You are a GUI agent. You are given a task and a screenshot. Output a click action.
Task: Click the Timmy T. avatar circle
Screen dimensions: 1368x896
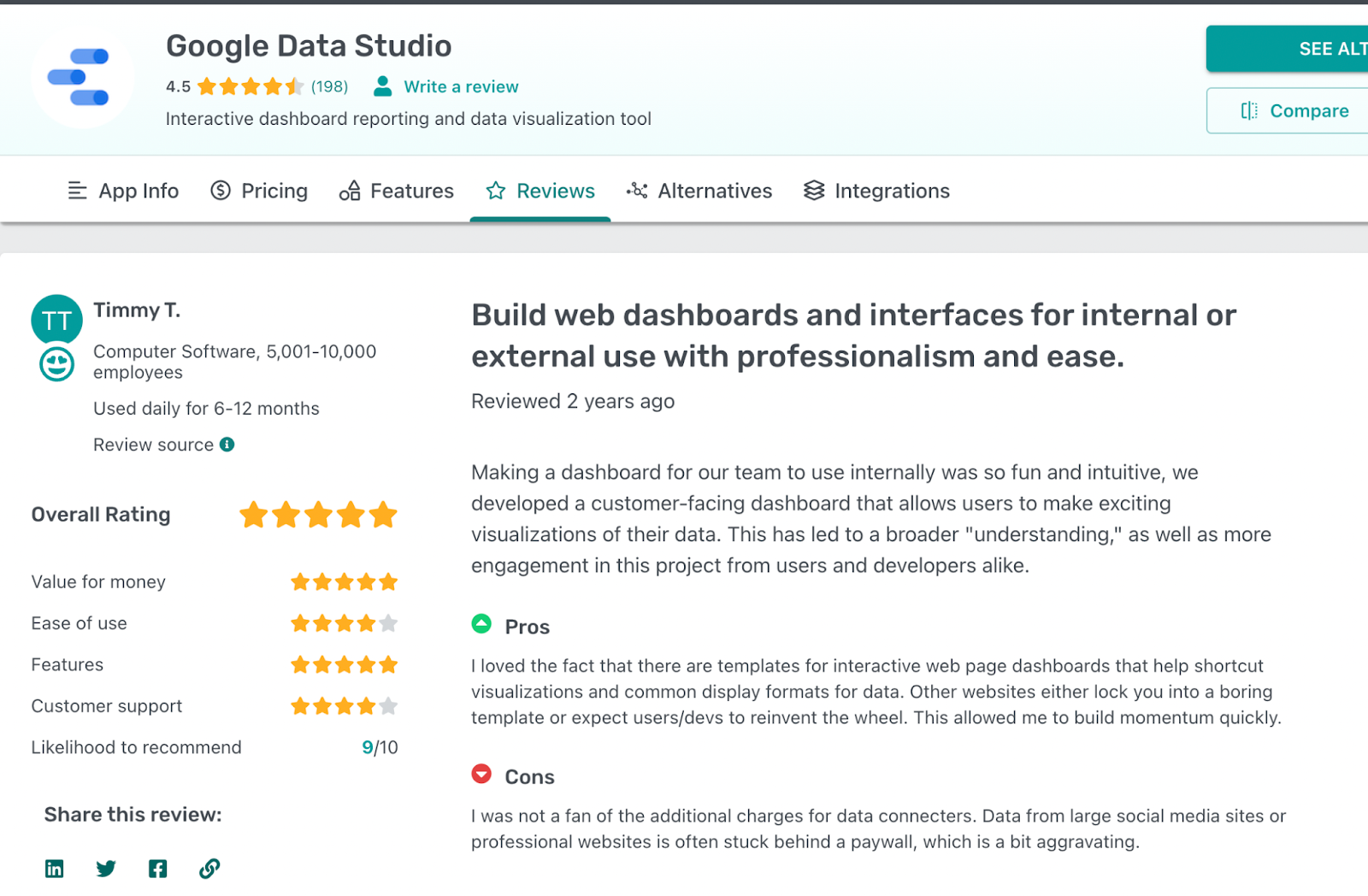point(56,319)
